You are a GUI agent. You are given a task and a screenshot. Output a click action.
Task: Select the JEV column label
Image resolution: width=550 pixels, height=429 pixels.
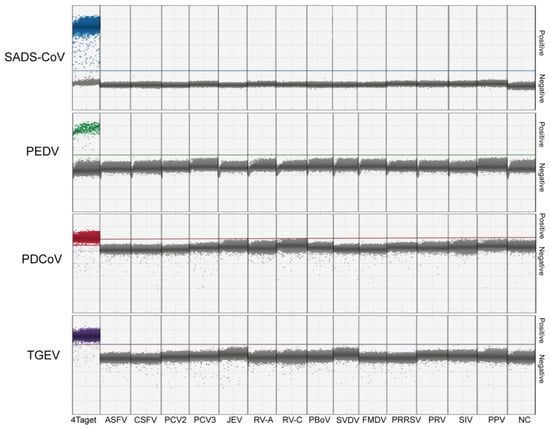tap(234, 420)
